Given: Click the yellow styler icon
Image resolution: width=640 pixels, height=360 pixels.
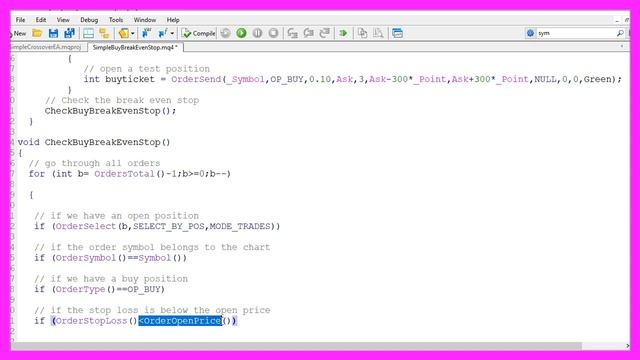Looking at the screenshot, I should click(x=123, y=33).
